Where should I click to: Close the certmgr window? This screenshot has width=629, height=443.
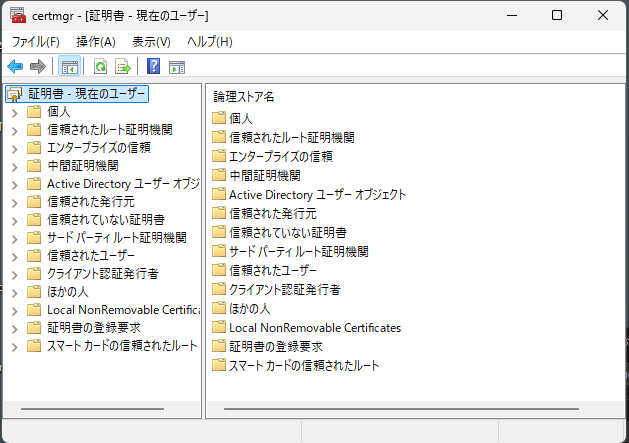point(603,15)
